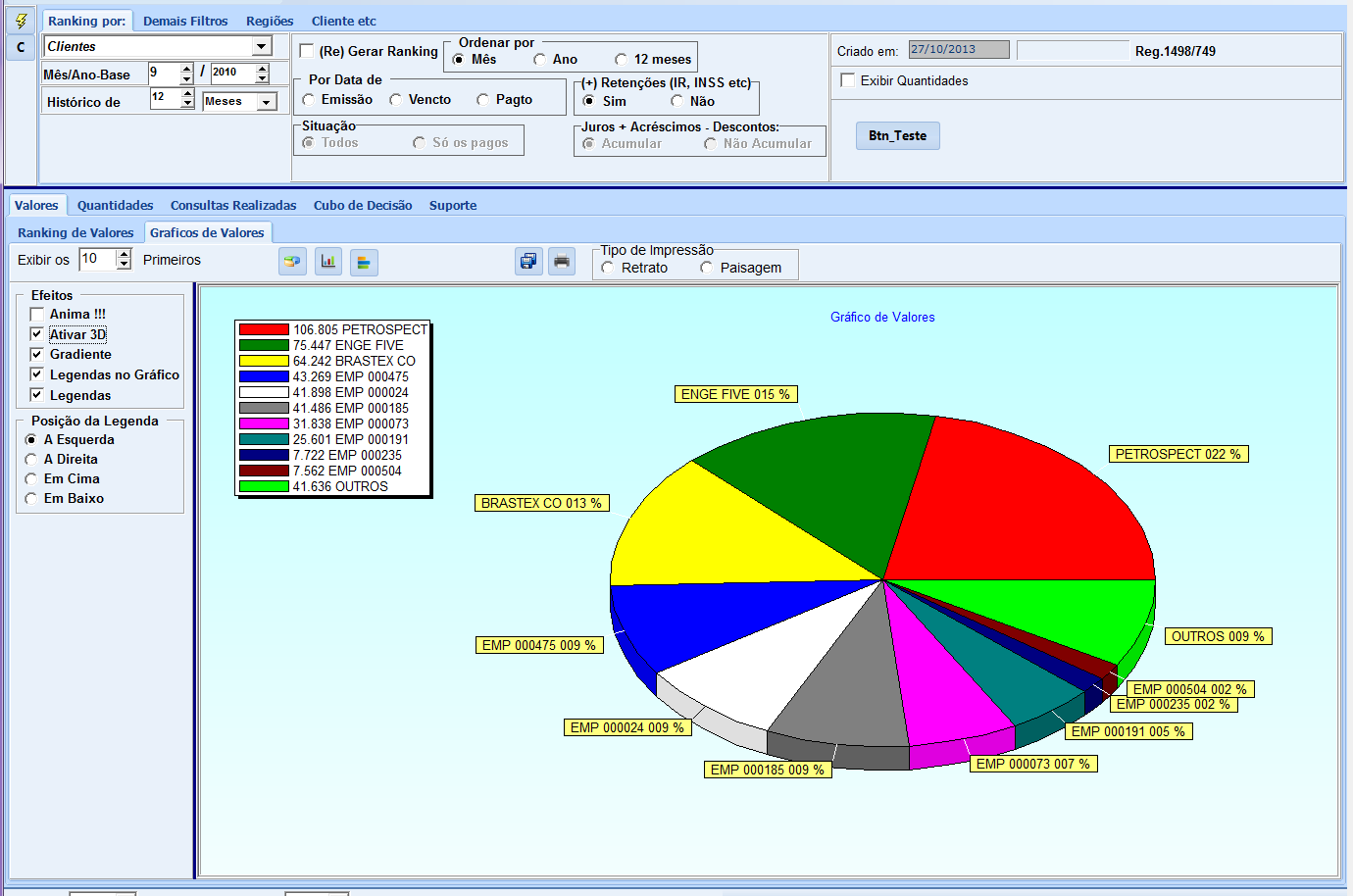Open the Cliente etc tab
The width and height of the screenshot is (1353, 896).
click(343, 21)
